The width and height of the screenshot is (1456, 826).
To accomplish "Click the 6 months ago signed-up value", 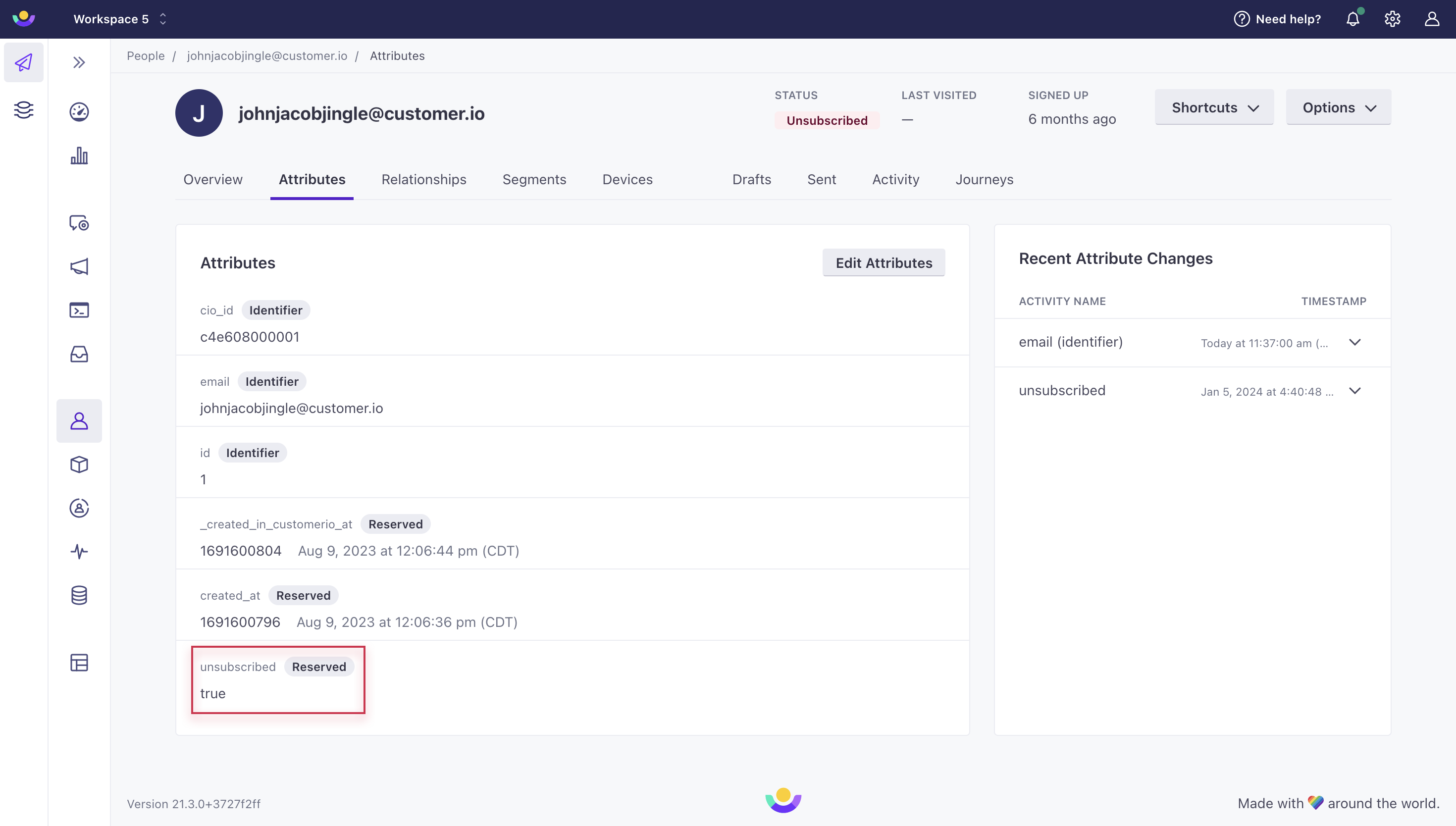I will click(x=1072, y=119).
